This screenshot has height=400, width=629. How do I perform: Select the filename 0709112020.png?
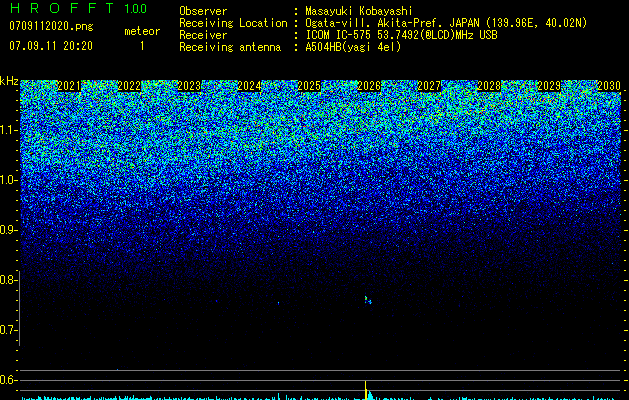pos(51,26)
